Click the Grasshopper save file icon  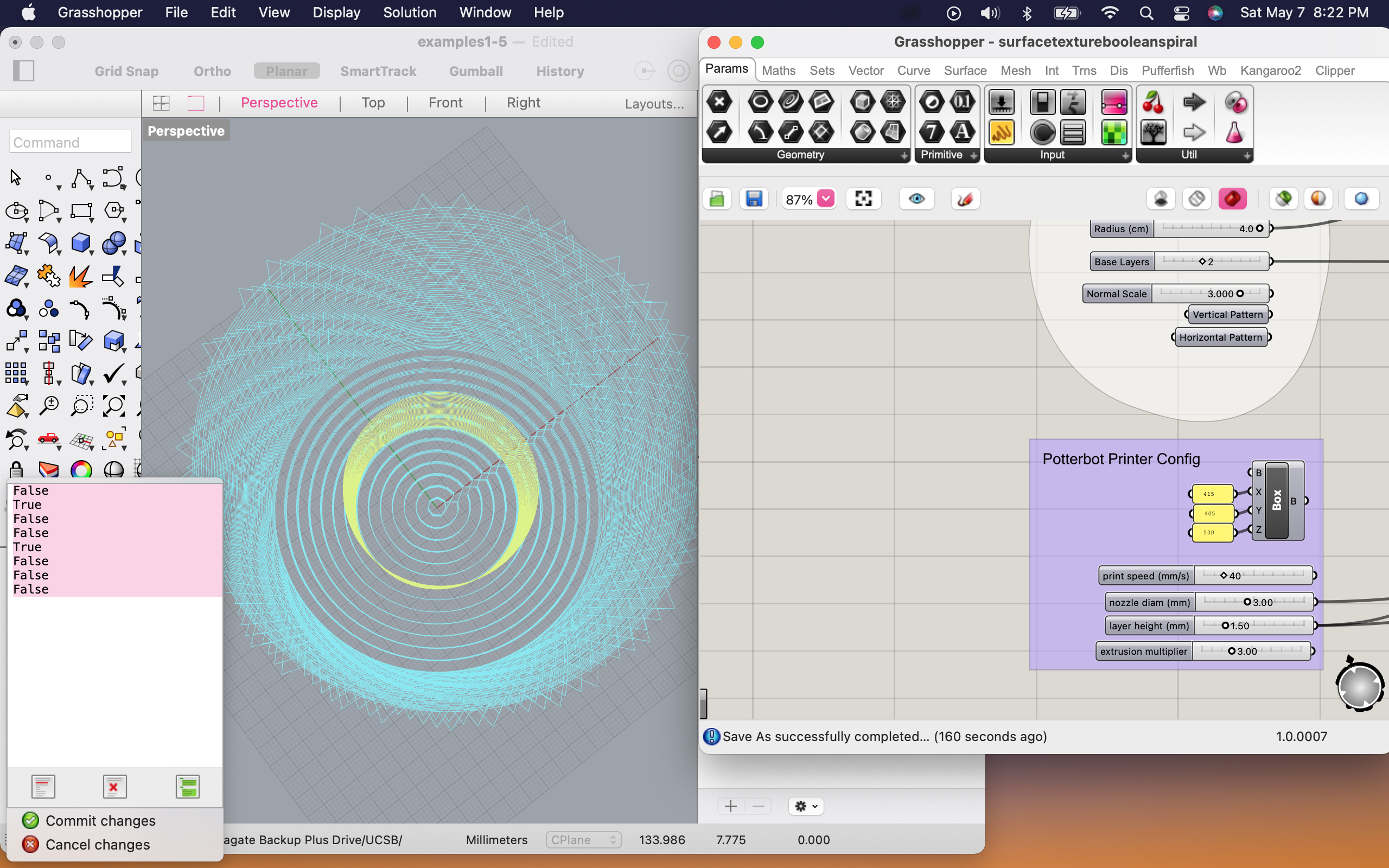click(754, 199)
